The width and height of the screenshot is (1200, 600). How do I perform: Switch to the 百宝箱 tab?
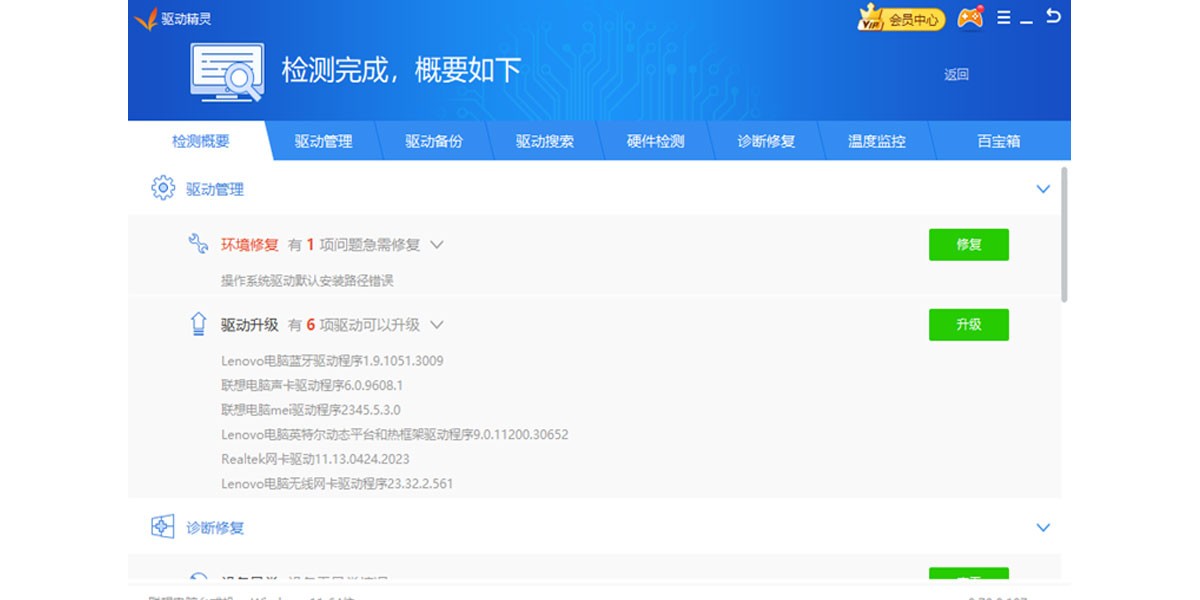(998, 141)
